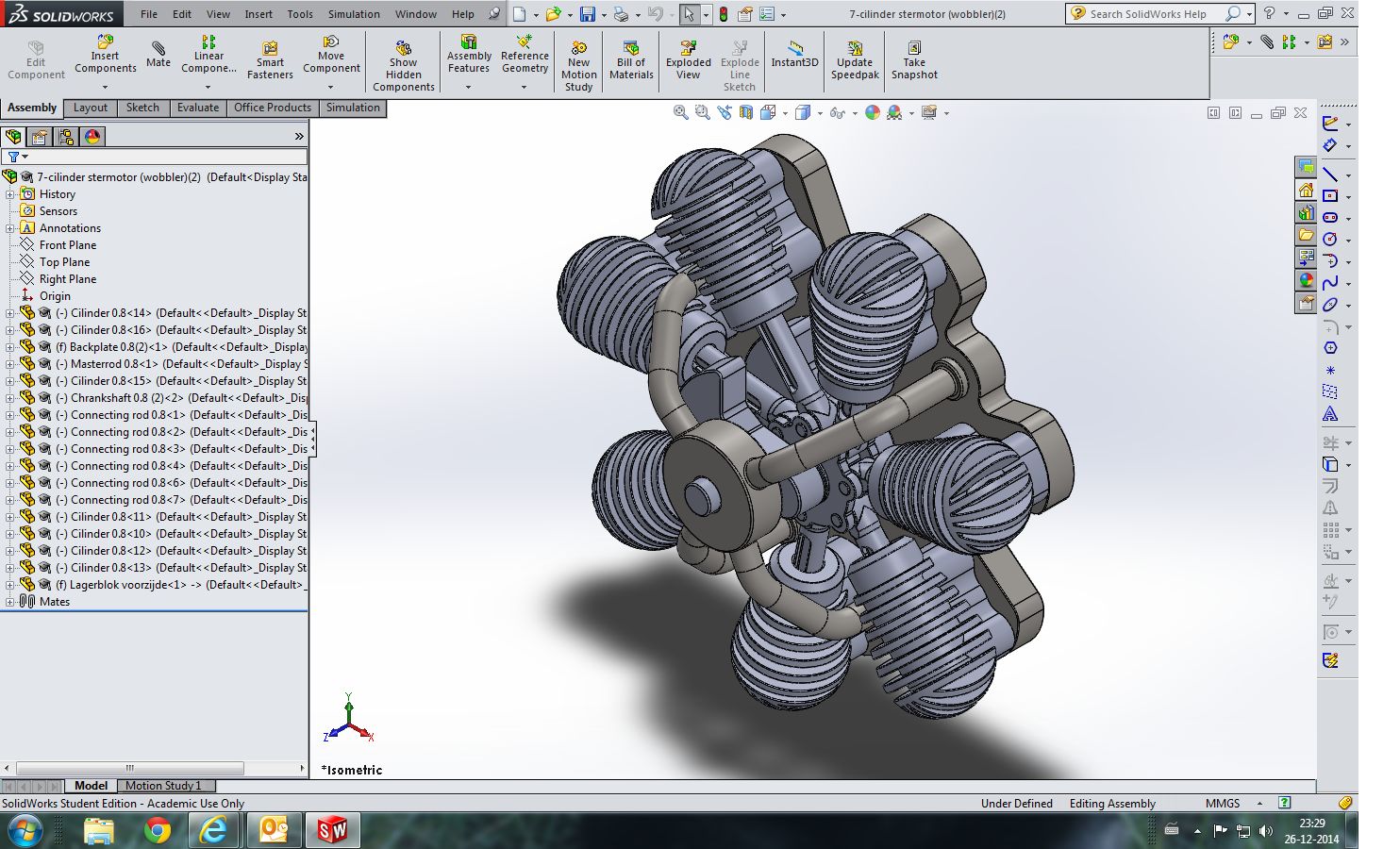This screenshot has height=849, width=1400.
Task: Click the Edit Appearance color sphere icon
Action: click(x=873, y=112)
